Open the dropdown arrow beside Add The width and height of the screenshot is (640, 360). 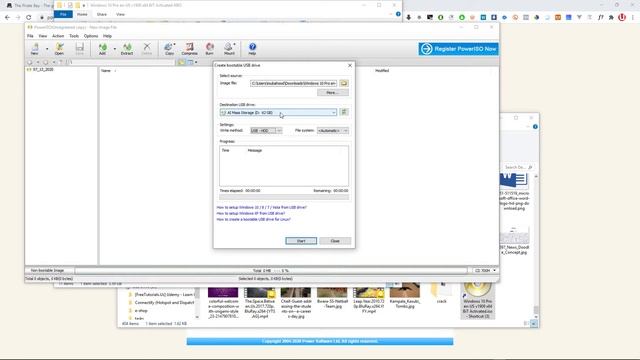click(115, 49)
